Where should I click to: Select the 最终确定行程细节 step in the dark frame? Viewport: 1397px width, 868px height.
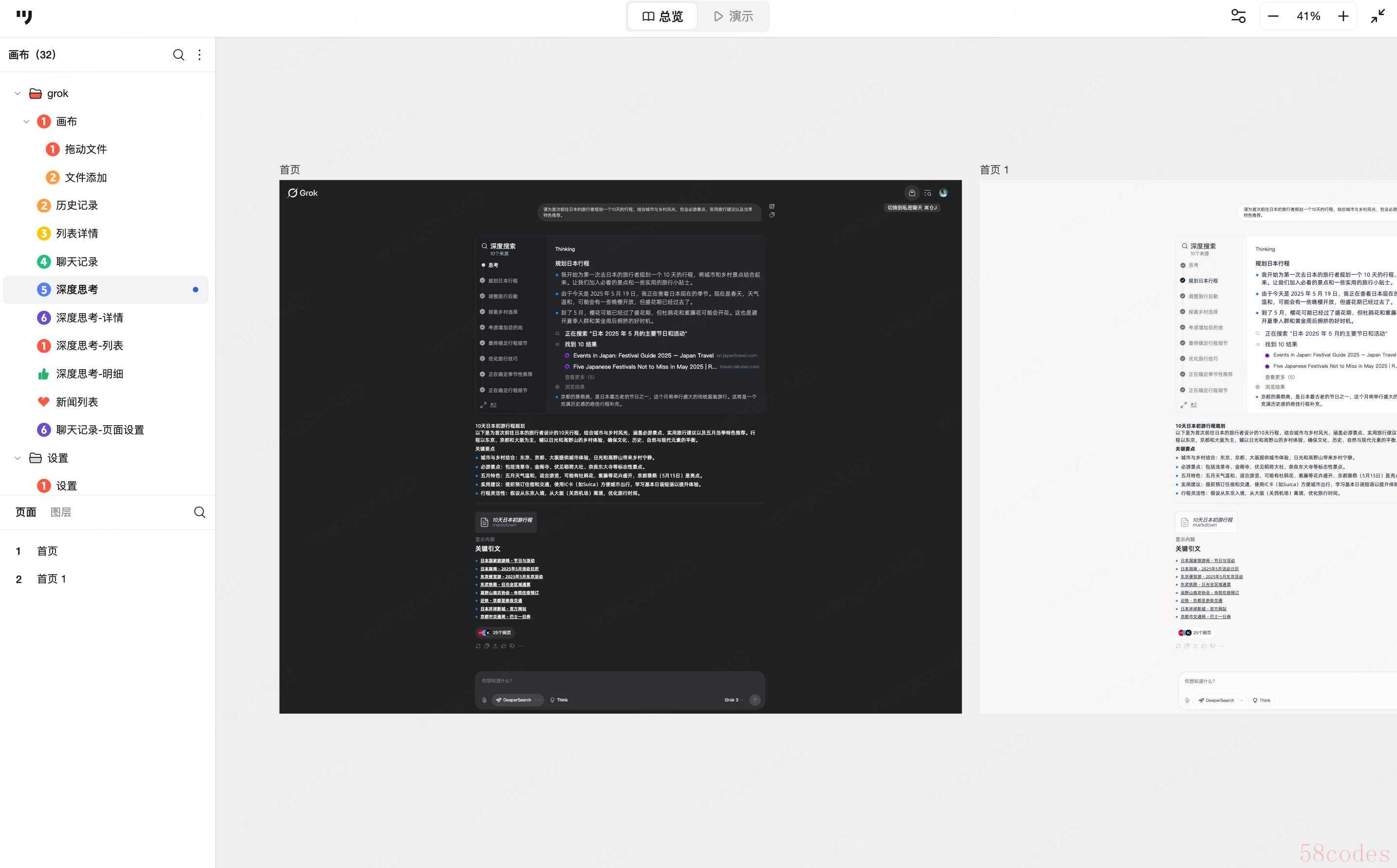[x=503, y=343]
